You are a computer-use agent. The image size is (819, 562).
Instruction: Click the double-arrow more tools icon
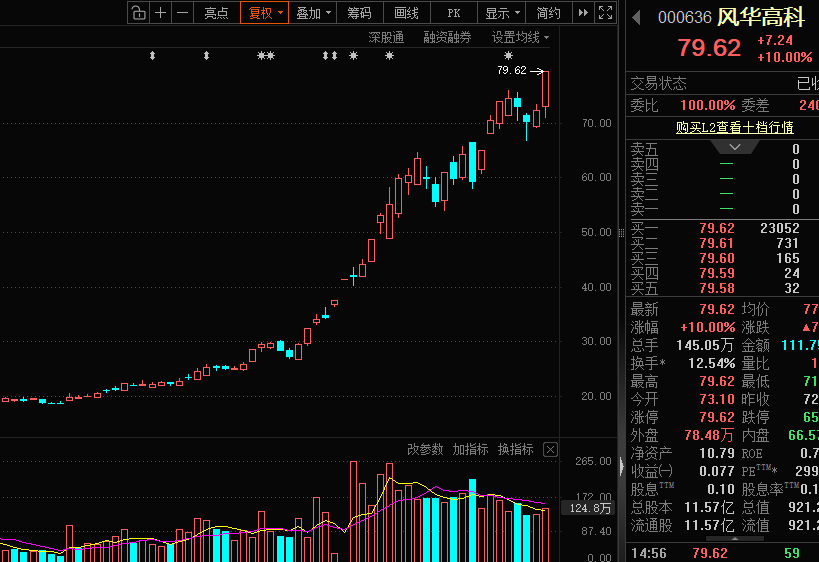pyautogui.click(x=583, y=13)
